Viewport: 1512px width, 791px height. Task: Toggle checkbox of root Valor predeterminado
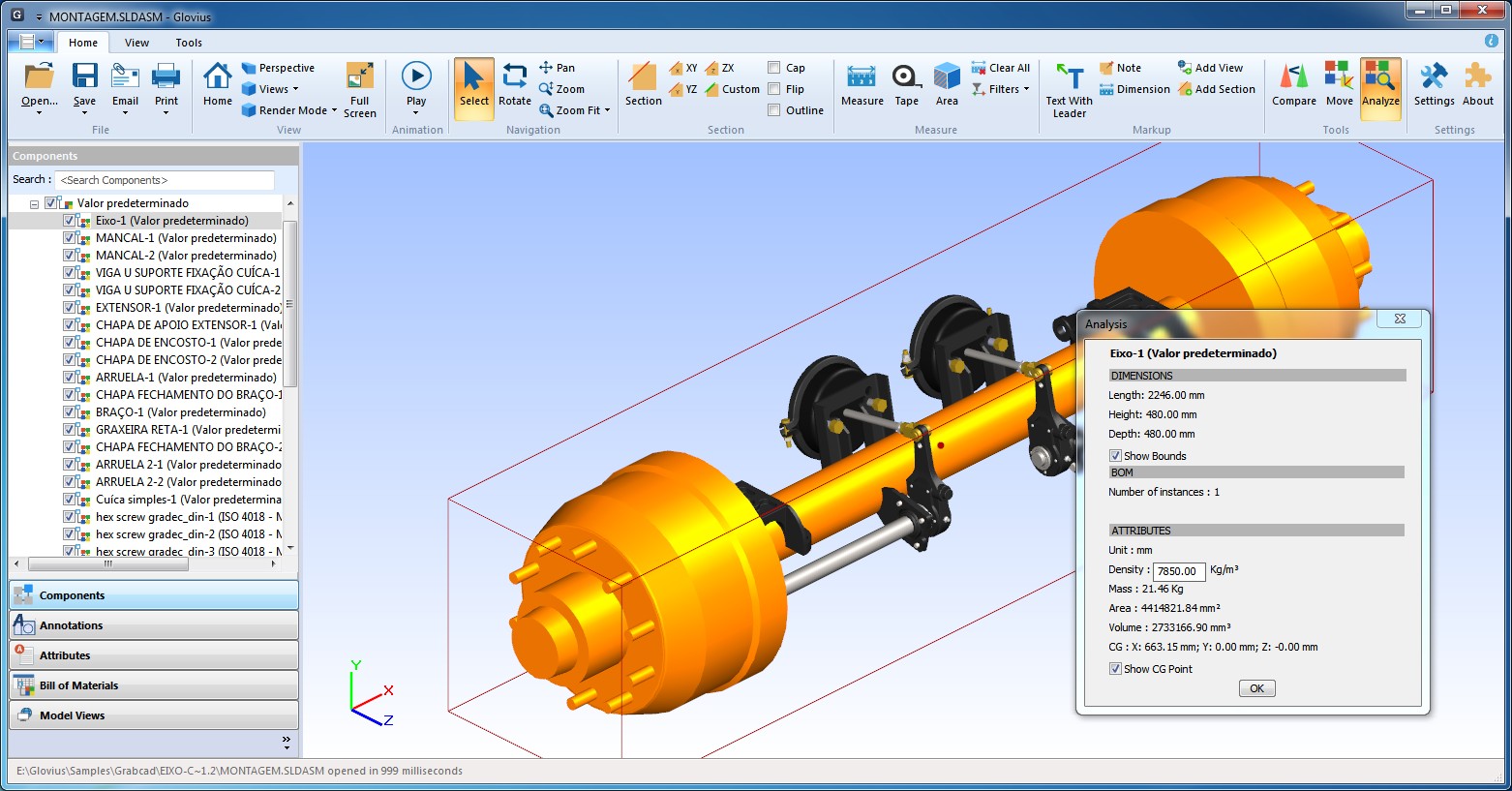click(x=51, y=203)
